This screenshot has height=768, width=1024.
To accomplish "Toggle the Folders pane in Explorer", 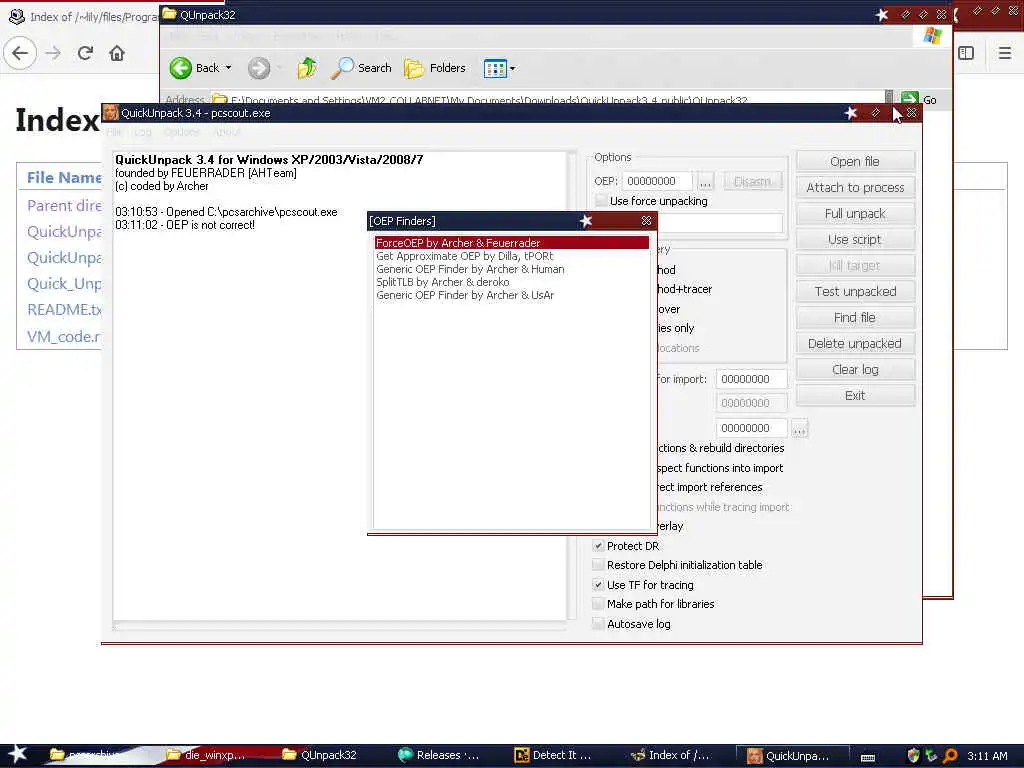I will 434,68.
